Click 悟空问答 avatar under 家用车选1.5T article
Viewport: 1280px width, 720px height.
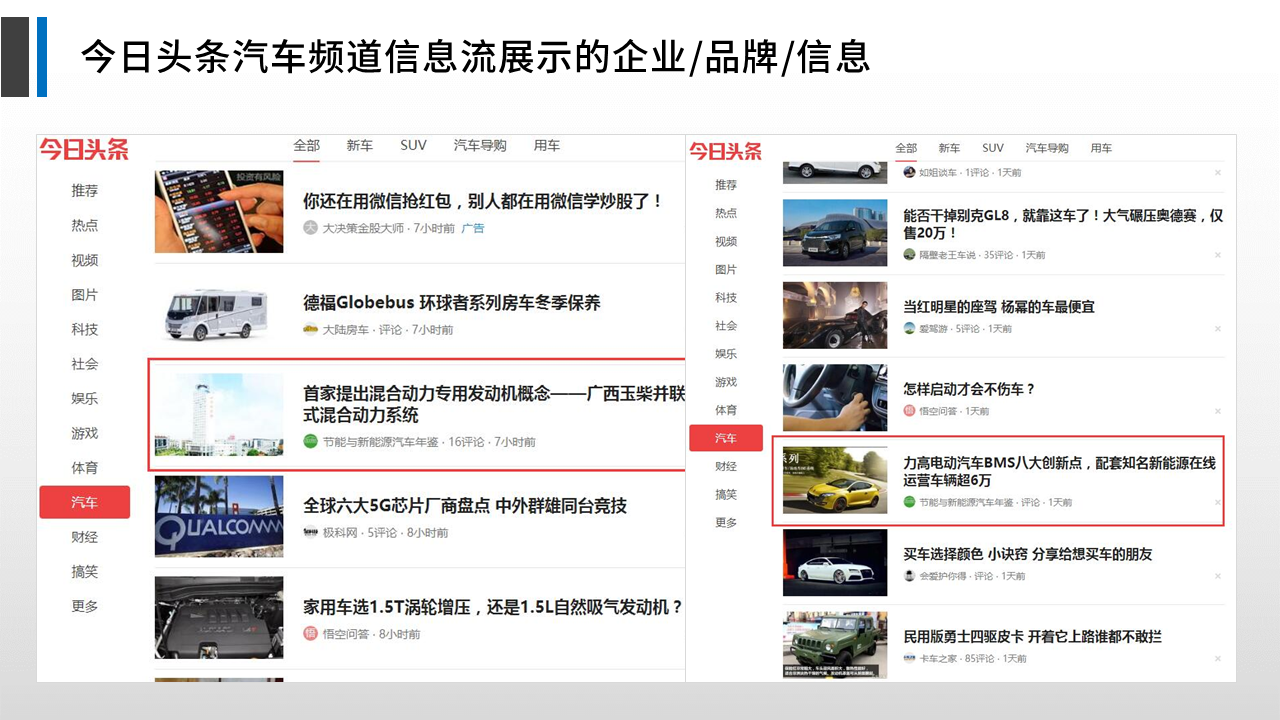pos(310,634)
